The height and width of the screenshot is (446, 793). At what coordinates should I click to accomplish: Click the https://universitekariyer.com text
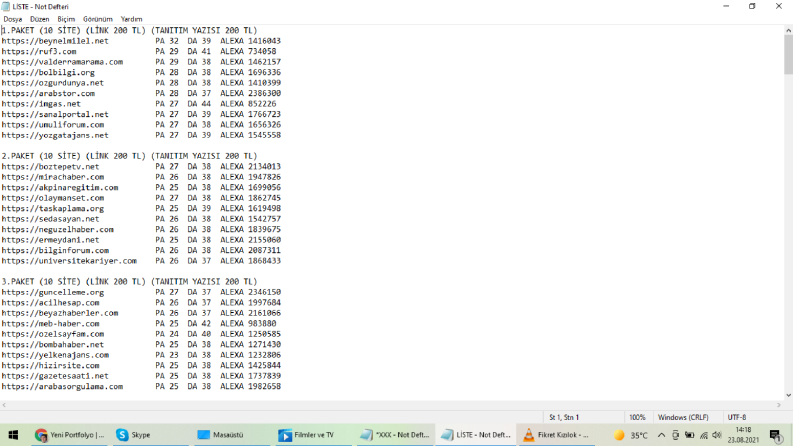pyautogui.click(x=69, y=261)
